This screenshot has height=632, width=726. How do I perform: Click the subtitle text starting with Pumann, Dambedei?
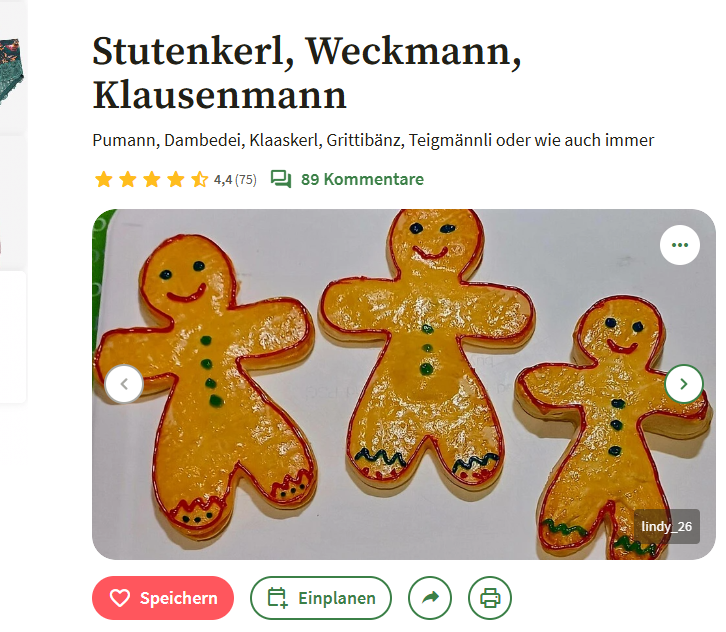pos(373,140)
